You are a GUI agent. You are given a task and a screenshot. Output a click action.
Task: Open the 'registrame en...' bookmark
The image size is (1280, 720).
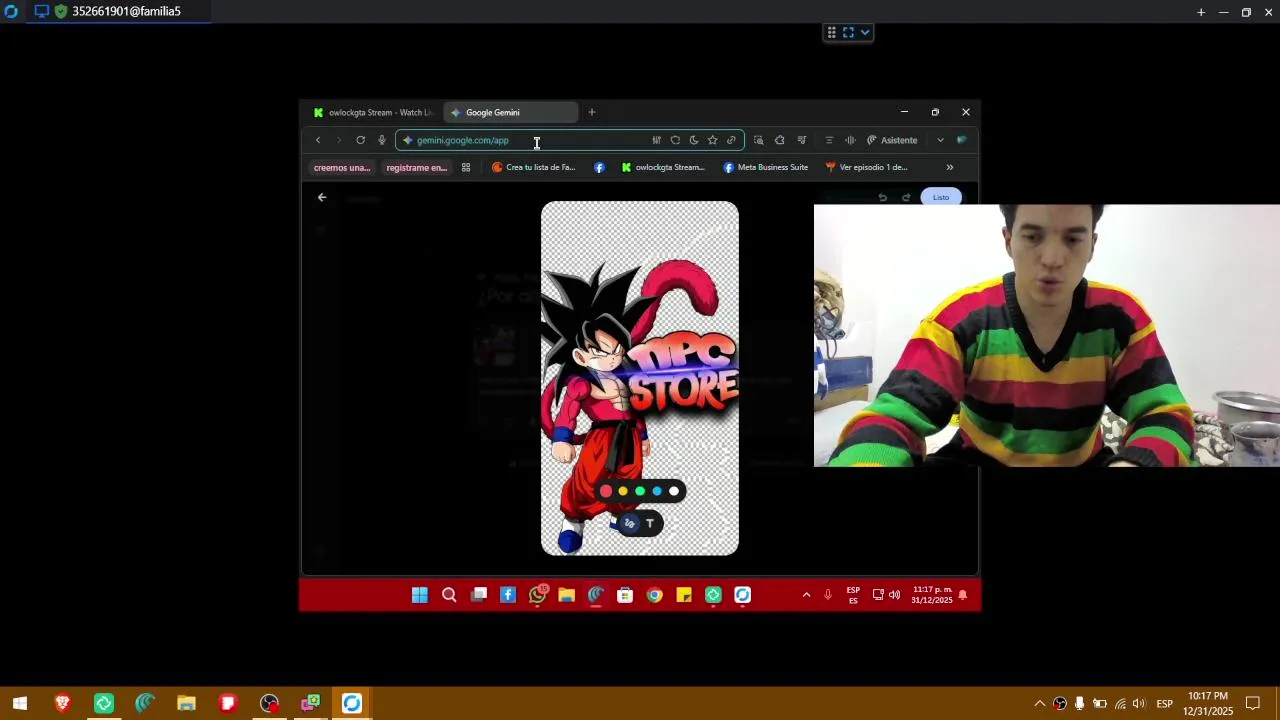pyautogui.click(x=416, y=167)
